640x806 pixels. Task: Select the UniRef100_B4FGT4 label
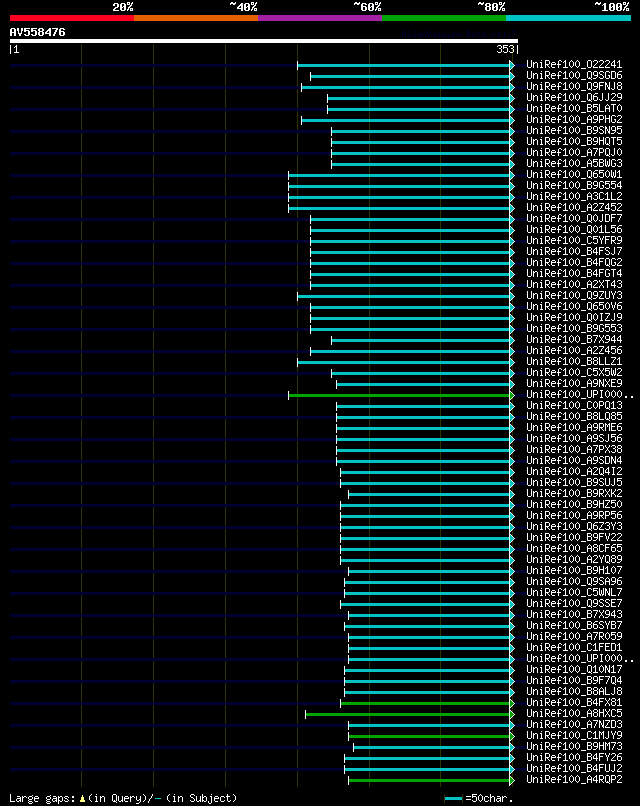click(x=574, y=273)
